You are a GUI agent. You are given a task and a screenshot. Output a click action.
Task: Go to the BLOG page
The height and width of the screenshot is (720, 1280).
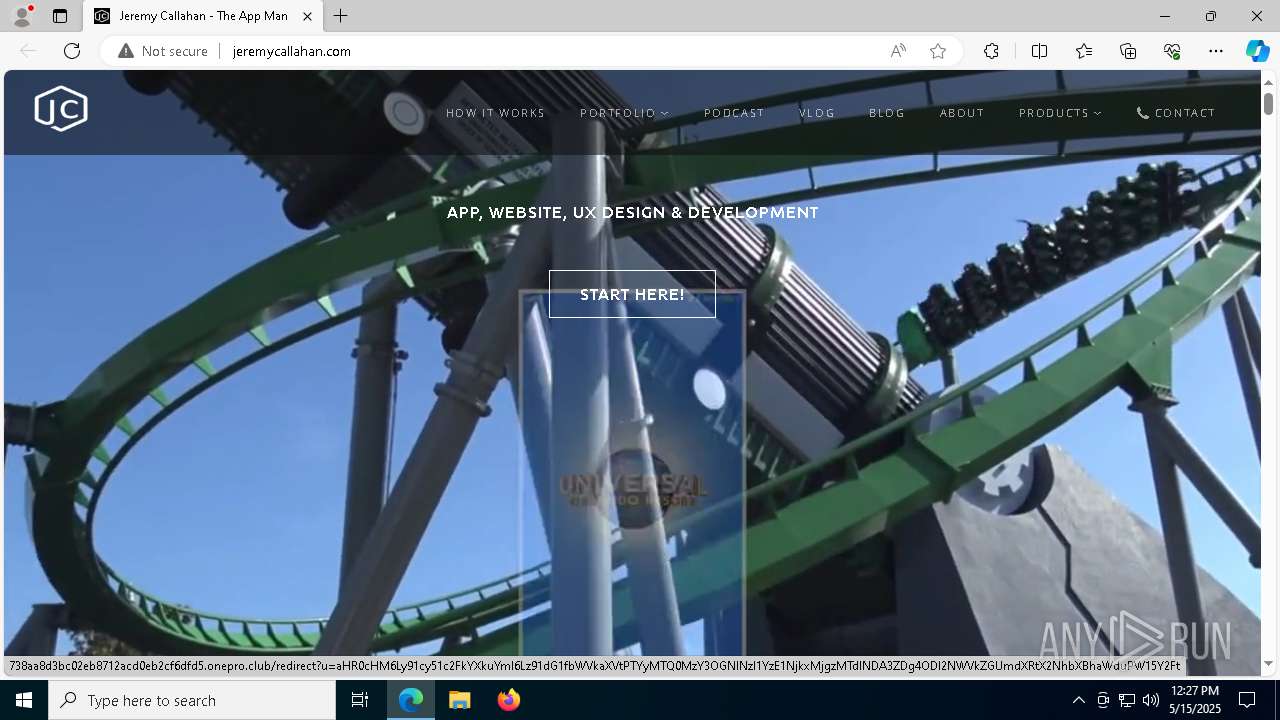click(887, 113)
